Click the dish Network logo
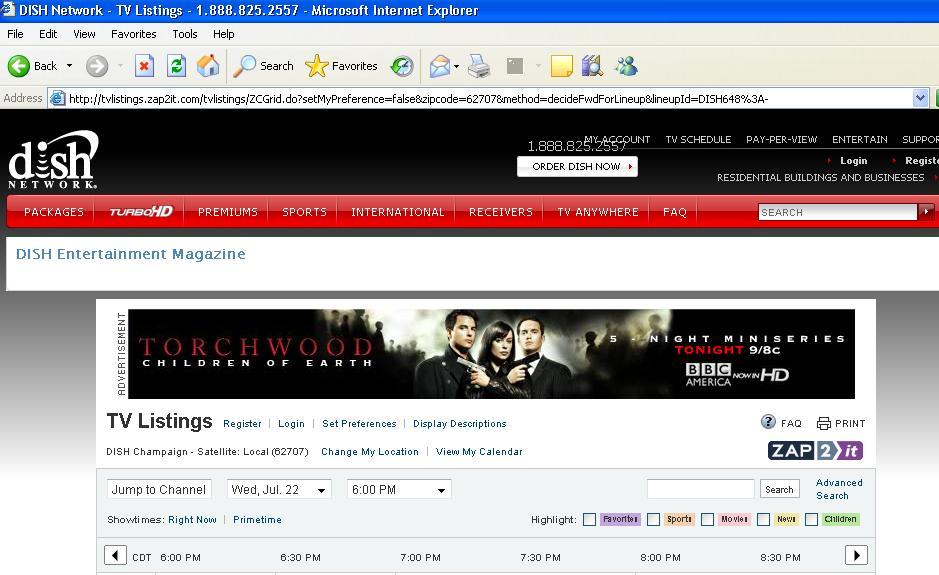 pos(53,160)
